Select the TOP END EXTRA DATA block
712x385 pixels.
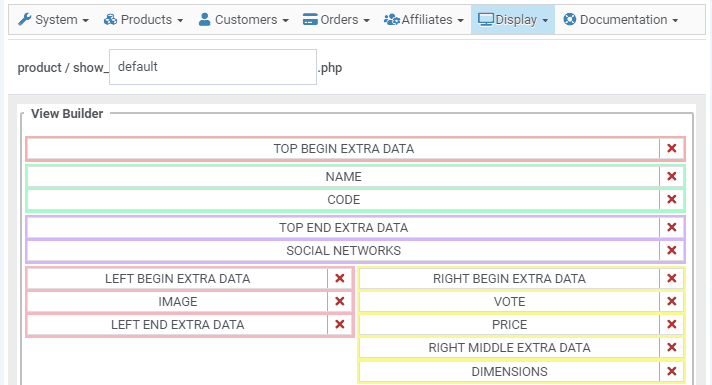click(x=343, y=227)
